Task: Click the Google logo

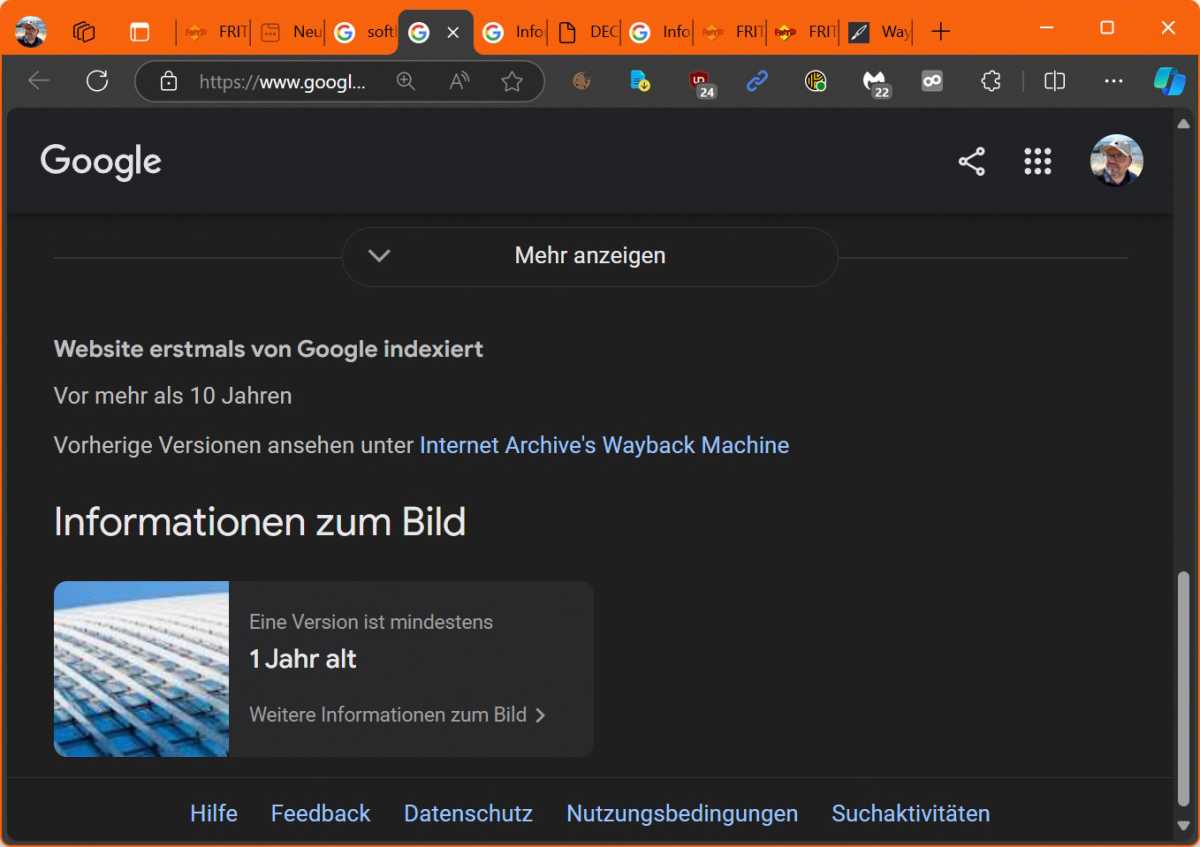Action: pos(101,161)
